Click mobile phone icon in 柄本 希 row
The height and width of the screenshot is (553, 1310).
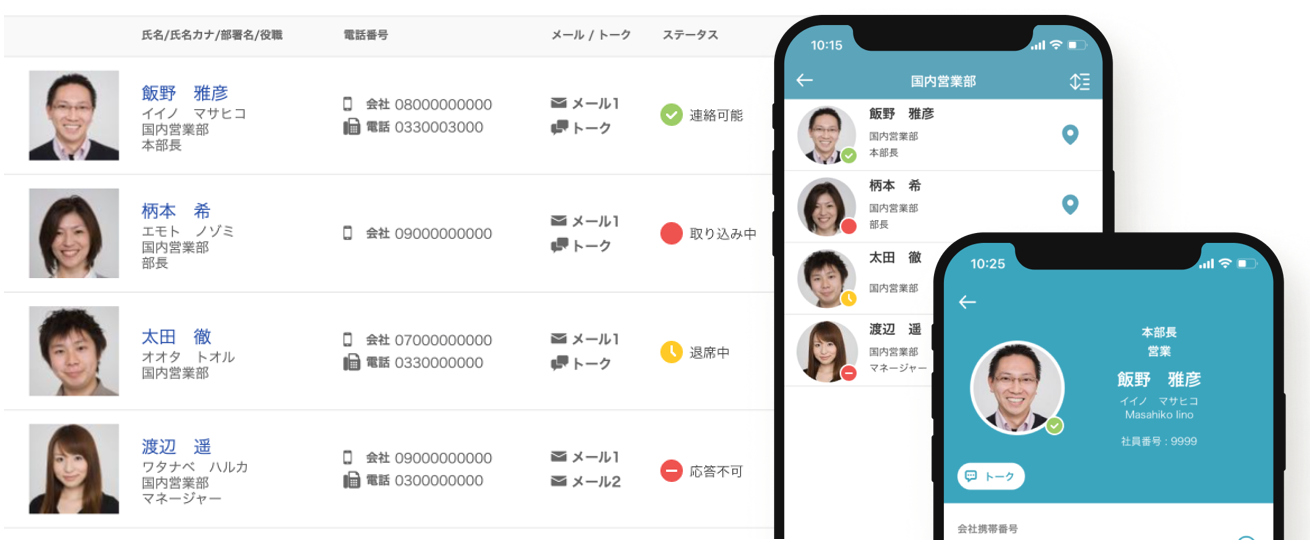coord(348,233)
